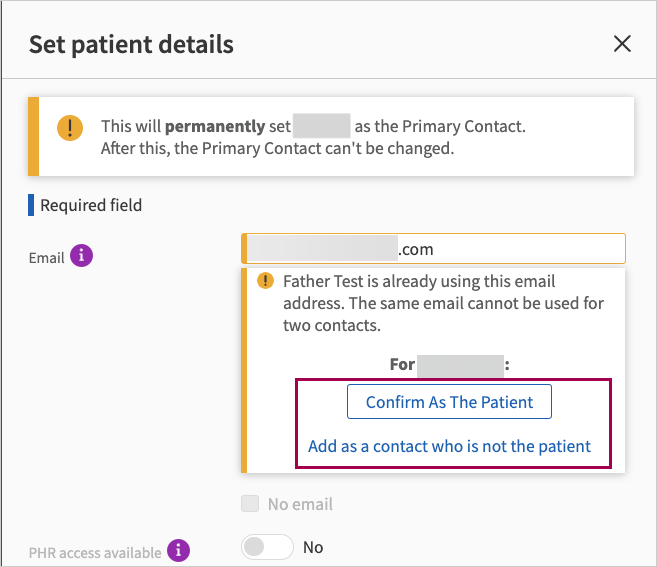Toggle the PHR access available switch
The width and height of the screenshot is (657, 567).
[267, 547]
